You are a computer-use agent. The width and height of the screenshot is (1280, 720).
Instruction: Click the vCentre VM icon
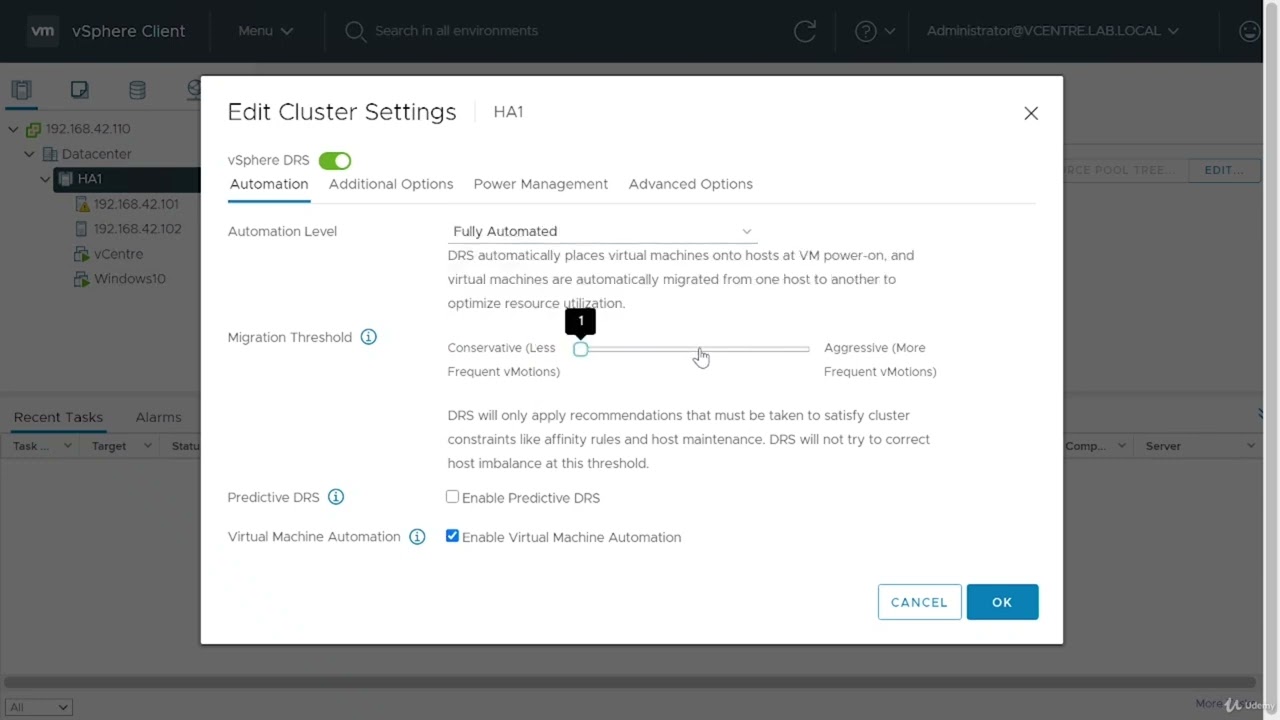point(83,254)
